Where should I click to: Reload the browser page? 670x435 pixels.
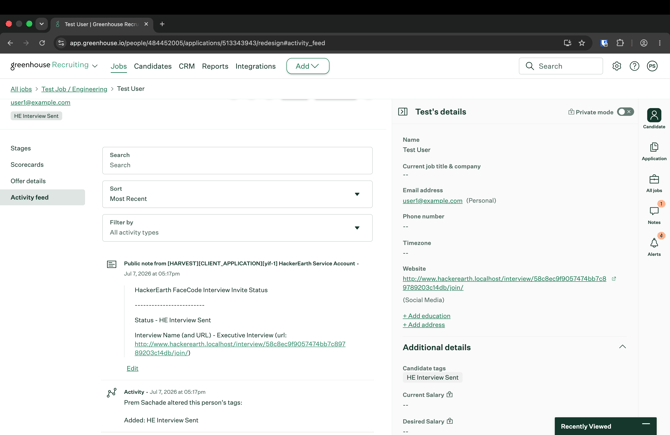tap(42, 43)
